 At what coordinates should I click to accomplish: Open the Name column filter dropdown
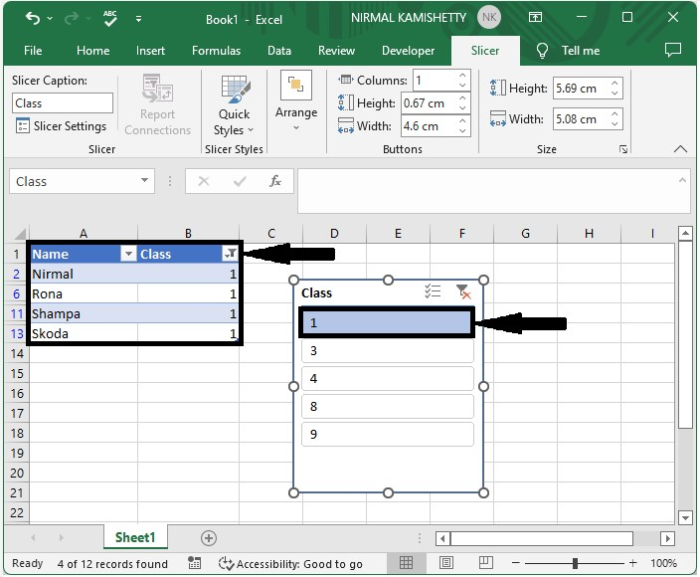[x=129, y=254]
